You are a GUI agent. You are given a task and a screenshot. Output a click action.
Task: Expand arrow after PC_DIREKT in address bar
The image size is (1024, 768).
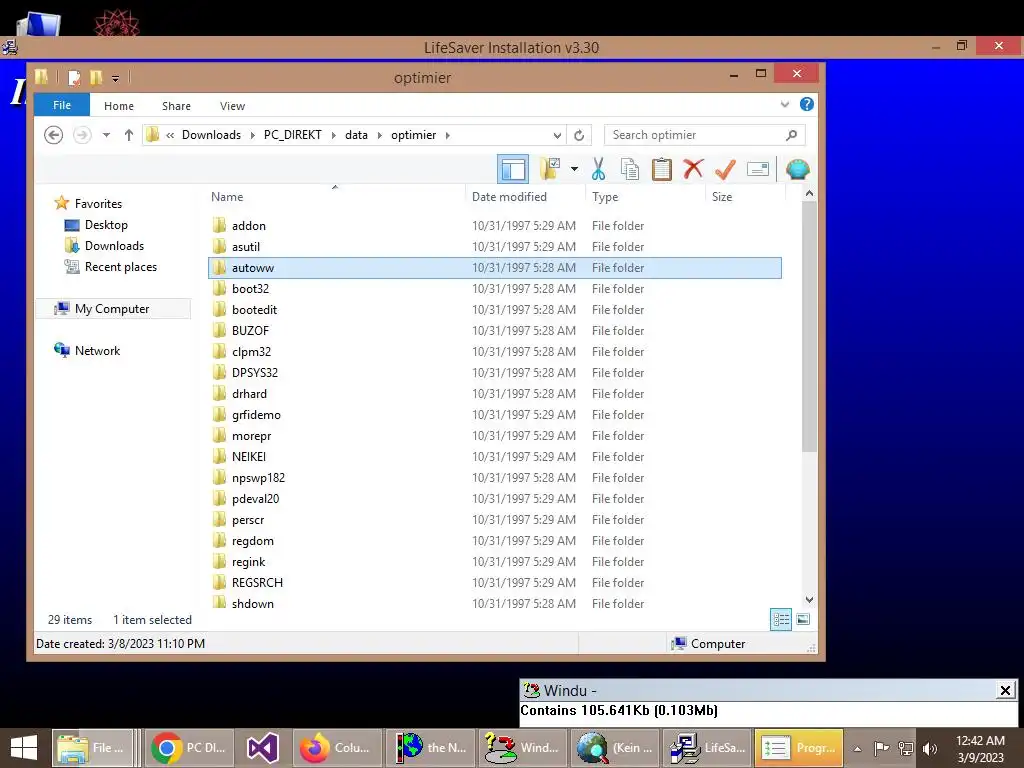pos(334,135)
